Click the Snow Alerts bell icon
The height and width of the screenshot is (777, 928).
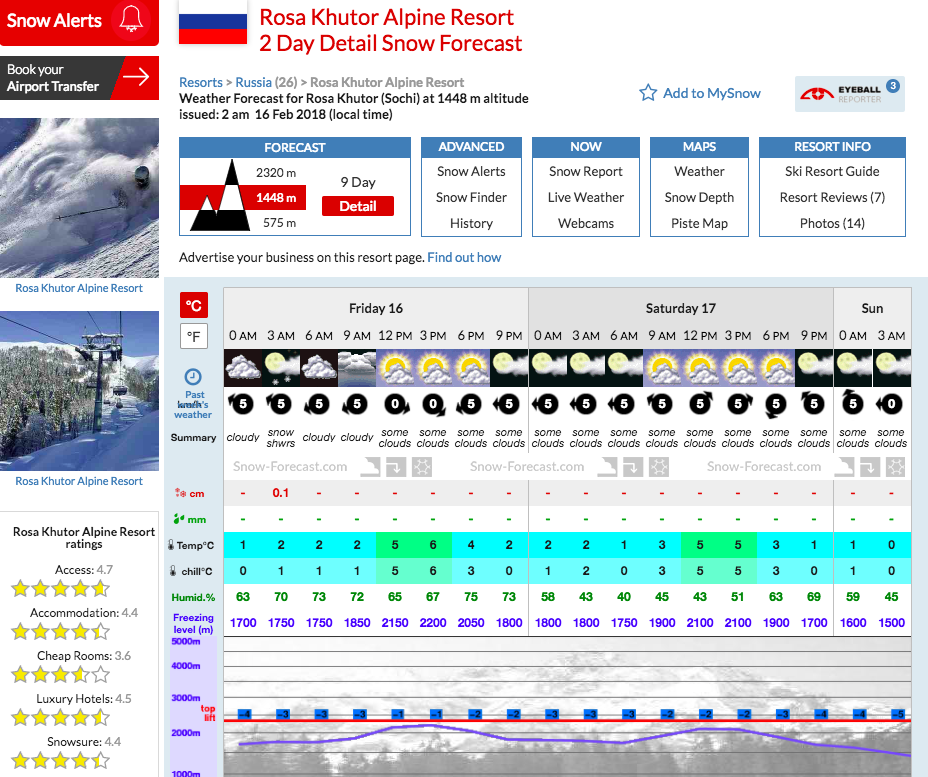point(131,18)
